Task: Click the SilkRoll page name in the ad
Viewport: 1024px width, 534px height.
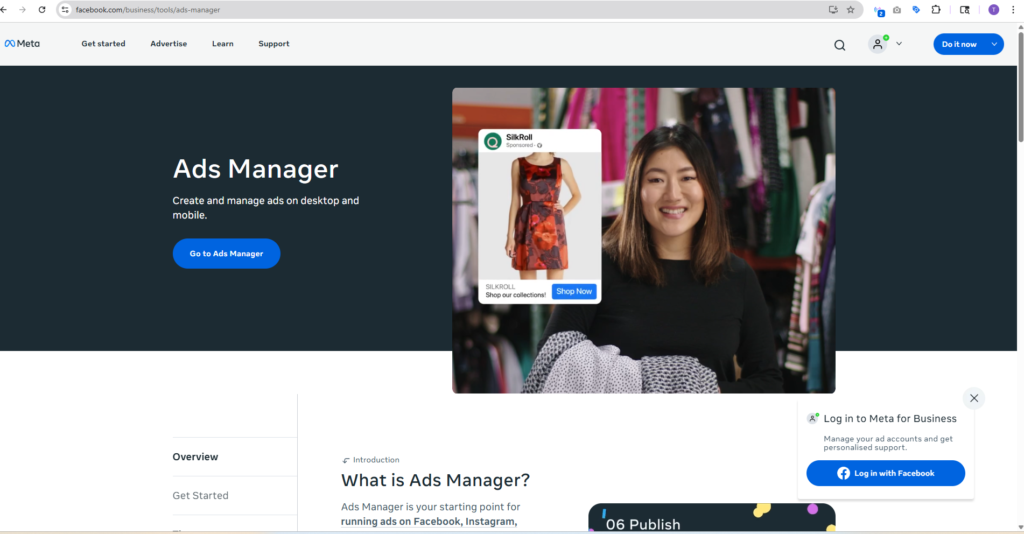Action: coord(519,137)
